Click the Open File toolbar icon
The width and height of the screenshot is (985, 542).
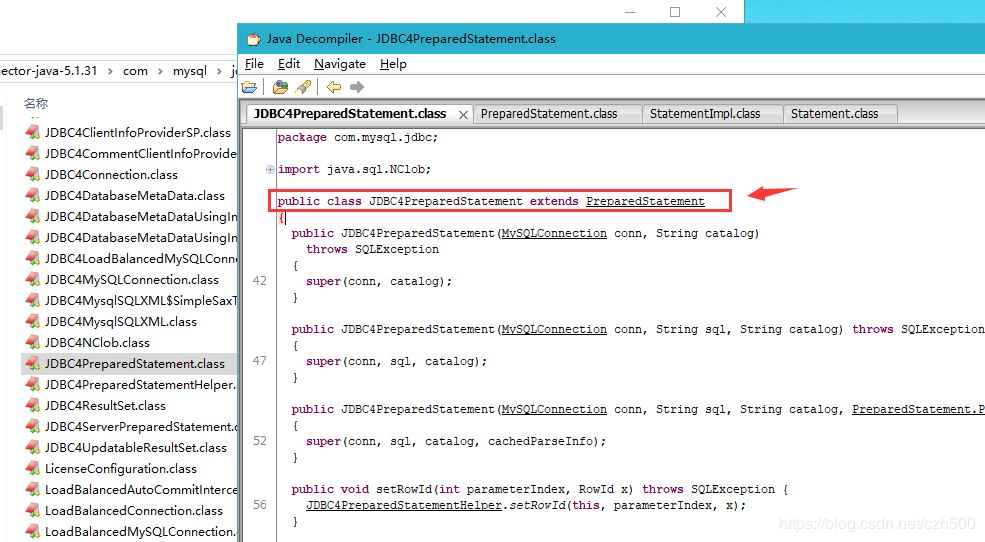[249, 87]
